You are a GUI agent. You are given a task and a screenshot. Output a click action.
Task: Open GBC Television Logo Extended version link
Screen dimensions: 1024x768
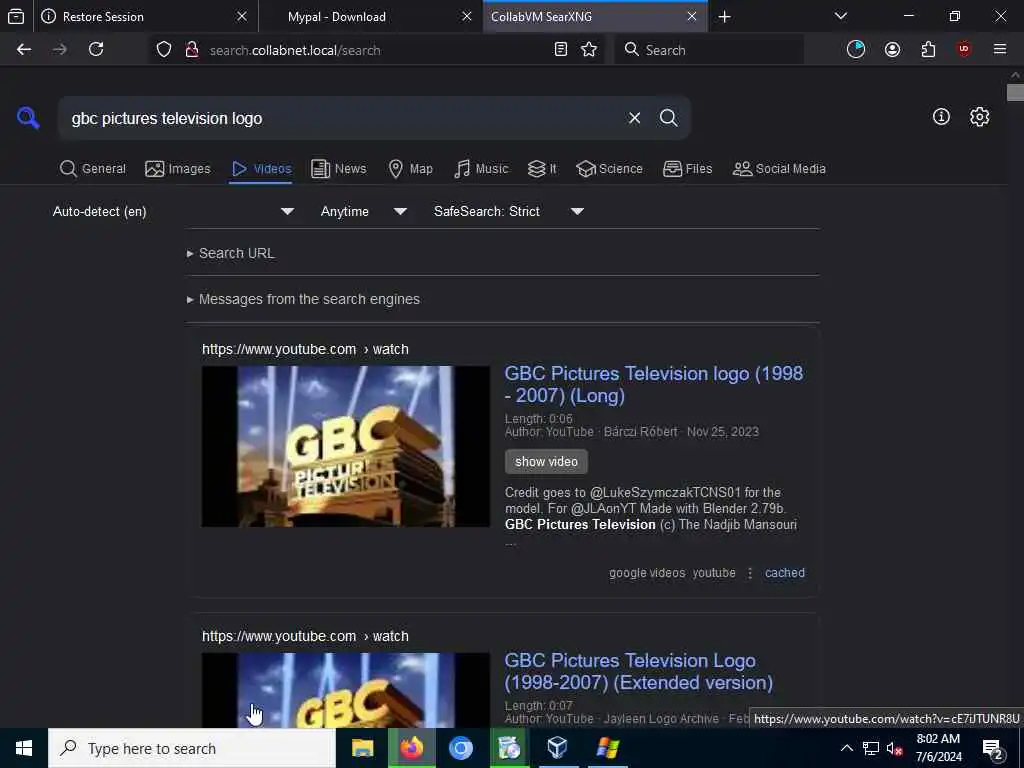pos(639,671)
